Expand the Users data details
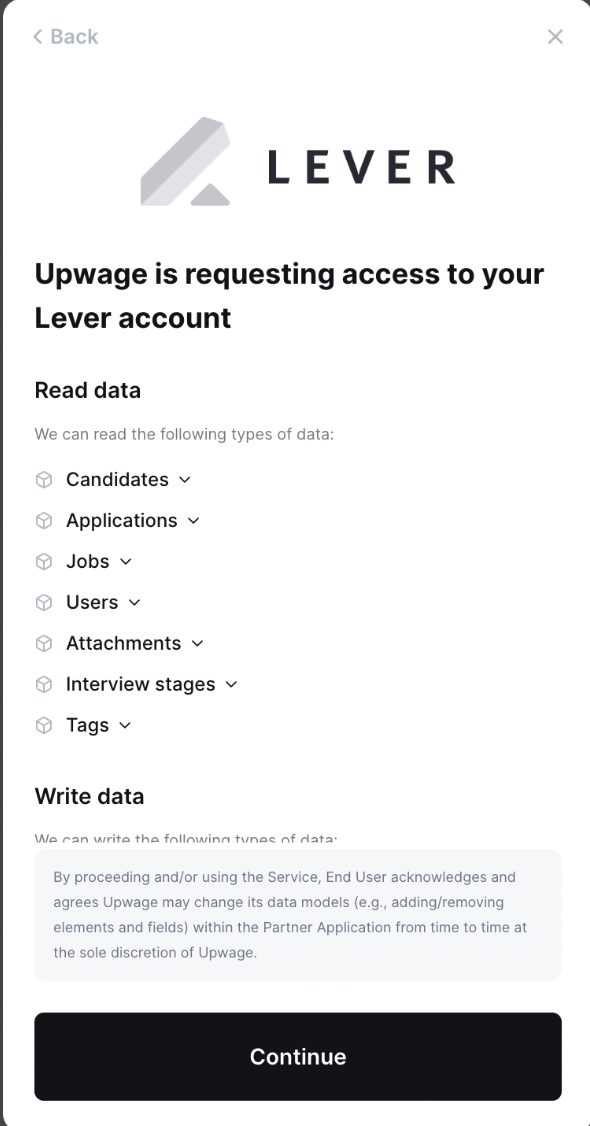 (135, 603)
